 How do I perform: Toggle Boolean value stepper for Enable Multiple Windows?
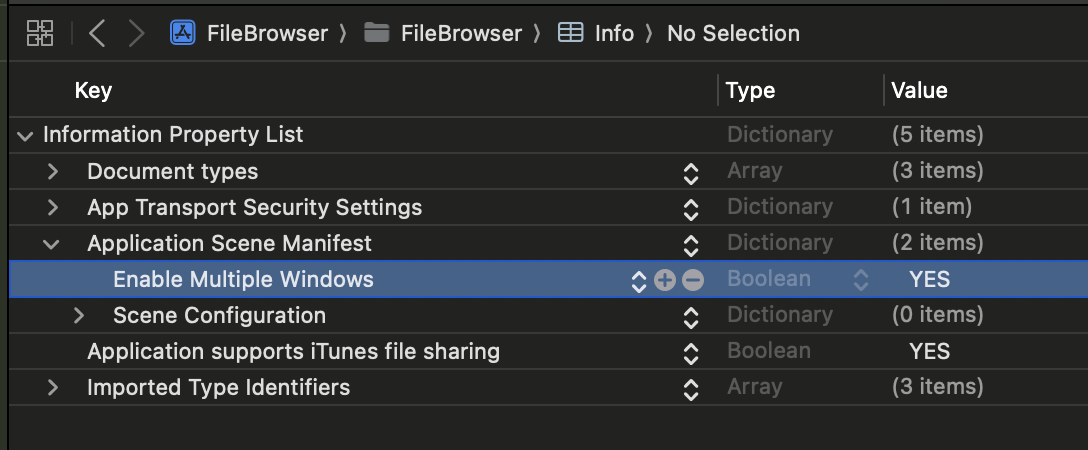[x=860, y=280]
